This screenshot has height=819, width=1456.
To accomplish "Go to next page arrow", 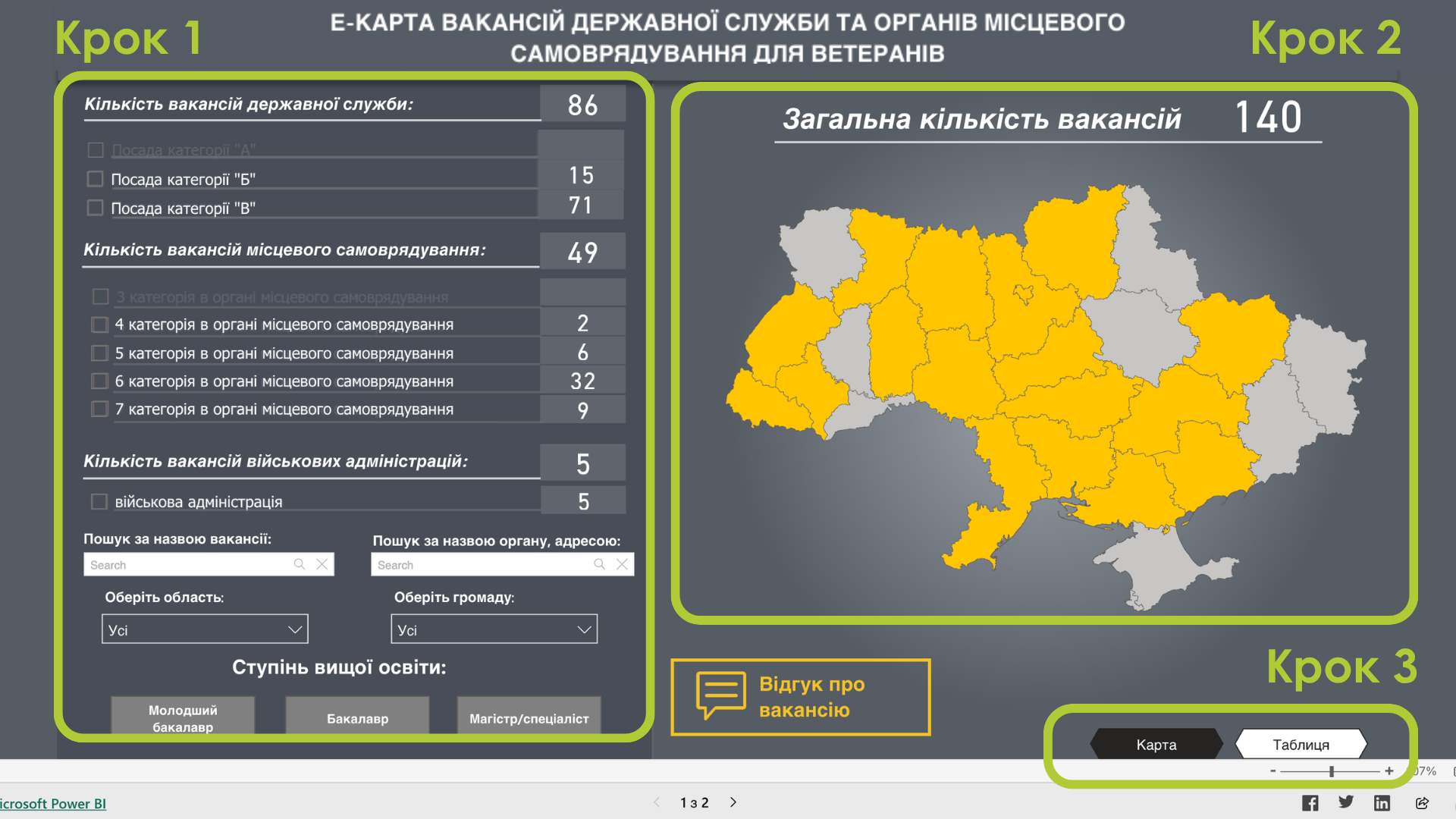I will coord(733,802).
